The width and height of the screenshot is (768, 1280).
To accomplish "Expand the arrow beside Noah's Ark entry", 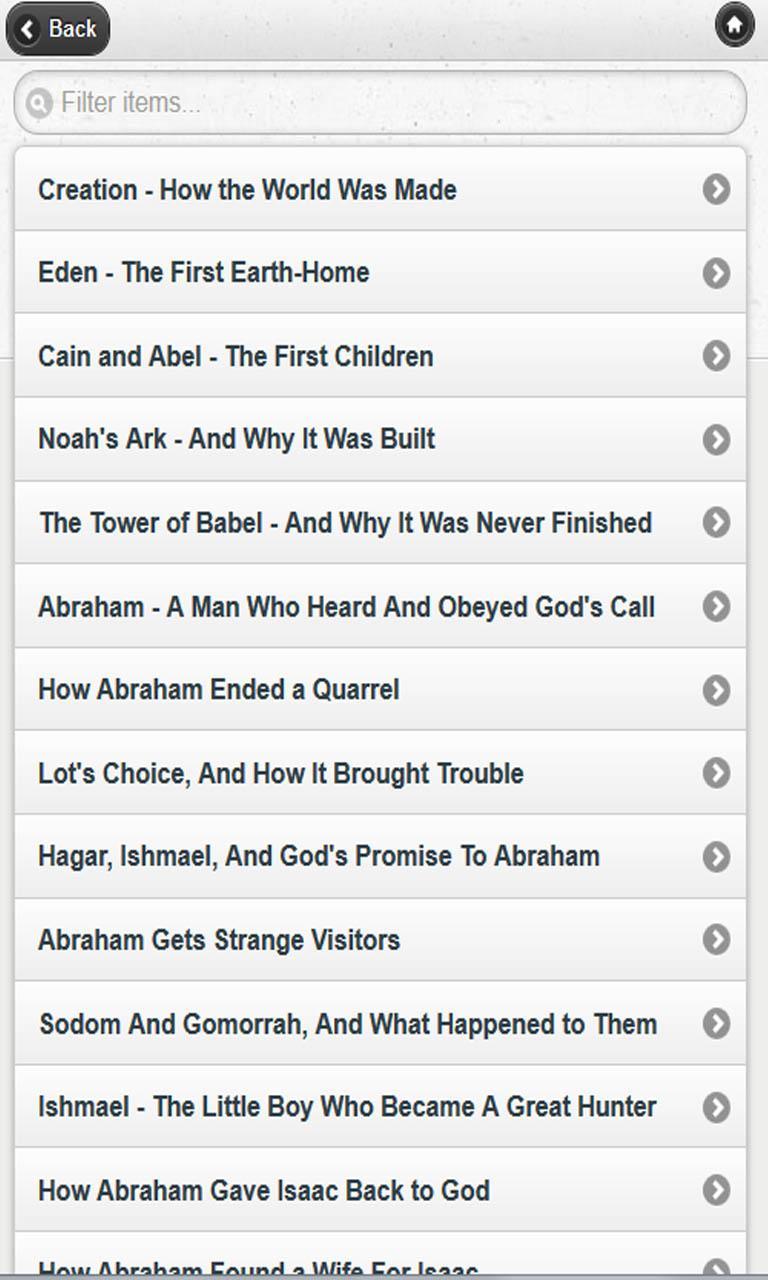I will coord(717,439).
